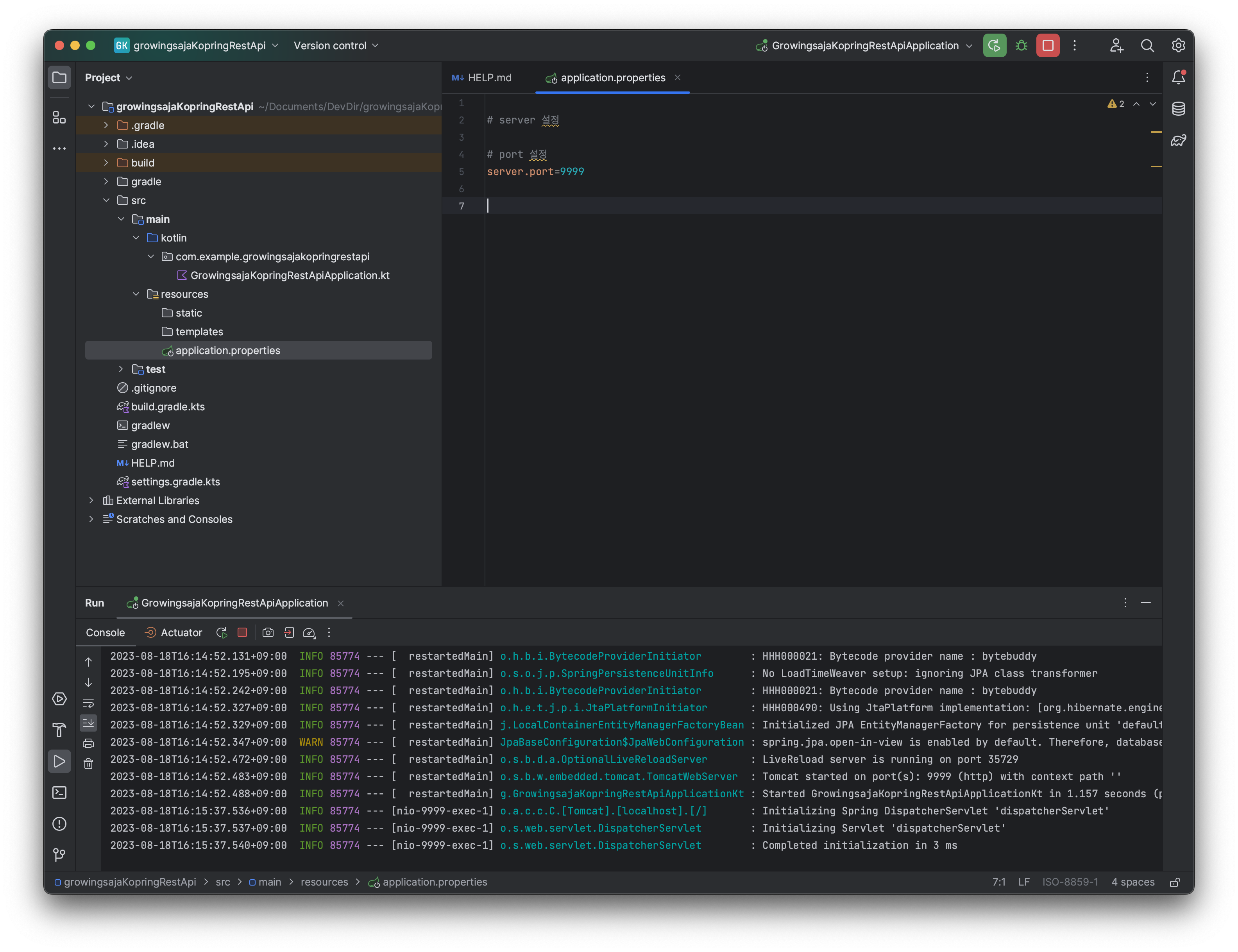Print console output icon
The height and width of the screenshot is (952, 1238).
coord(88,743)
